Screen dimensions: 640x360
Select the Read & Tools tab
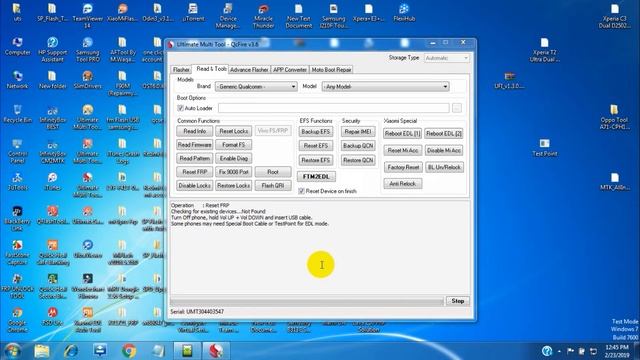211,69
